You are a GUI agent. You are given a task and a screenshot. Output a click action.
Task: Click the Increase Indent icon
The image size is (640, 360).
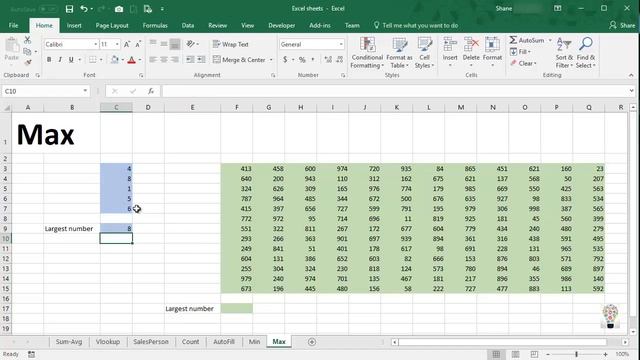201,60
